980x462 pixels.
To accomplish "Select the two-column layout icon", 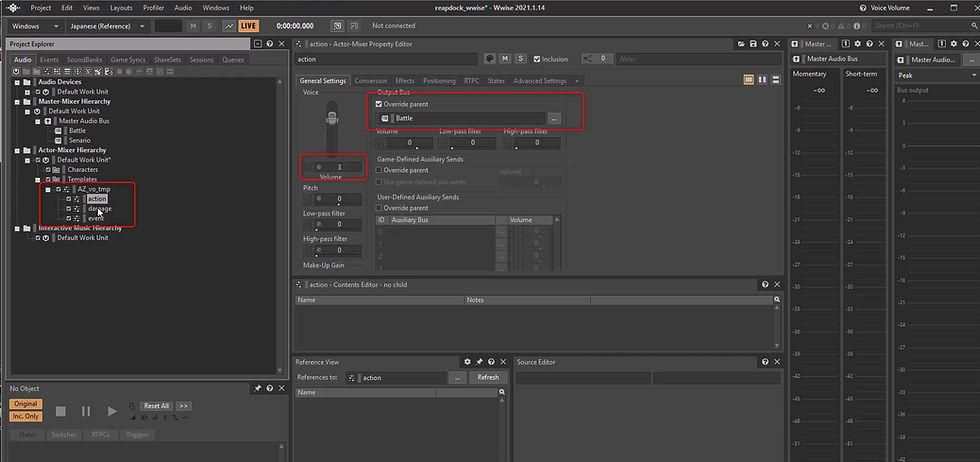I will coord(762,80).
